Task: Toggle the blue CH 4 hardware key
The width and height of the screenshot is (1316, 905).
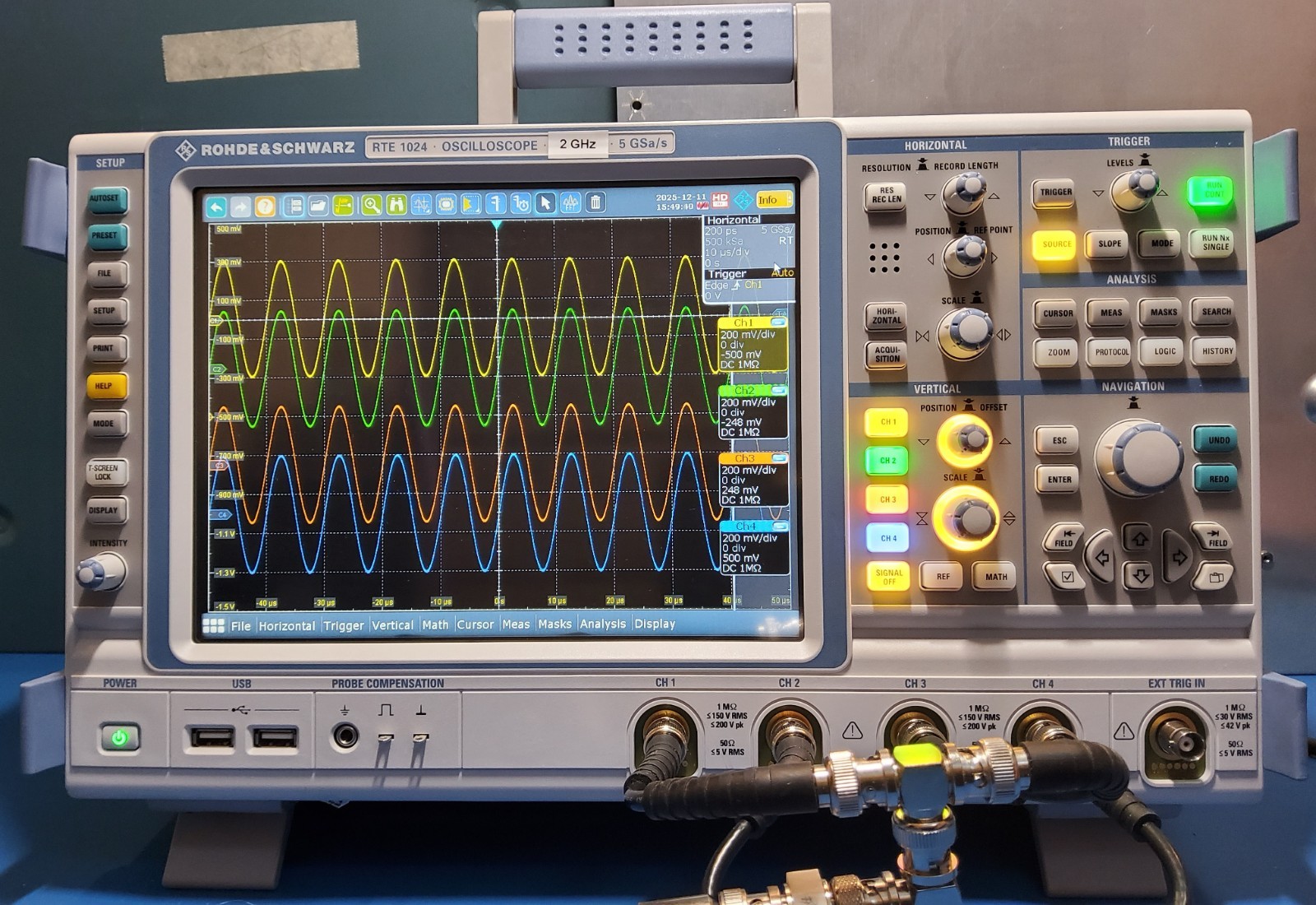Action: coord(888,538)
